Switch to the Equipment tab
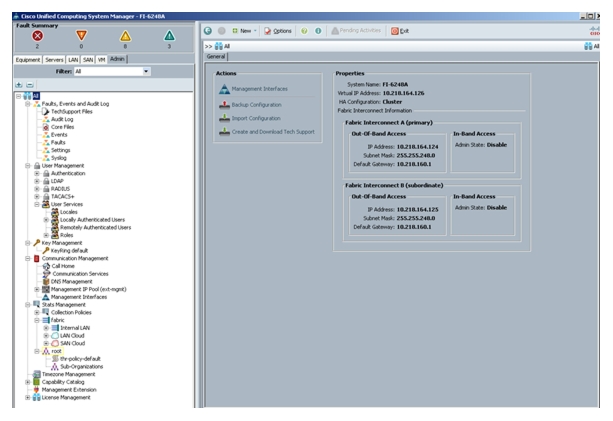Viewport: 613px width, 421px height. click(28, 59)
